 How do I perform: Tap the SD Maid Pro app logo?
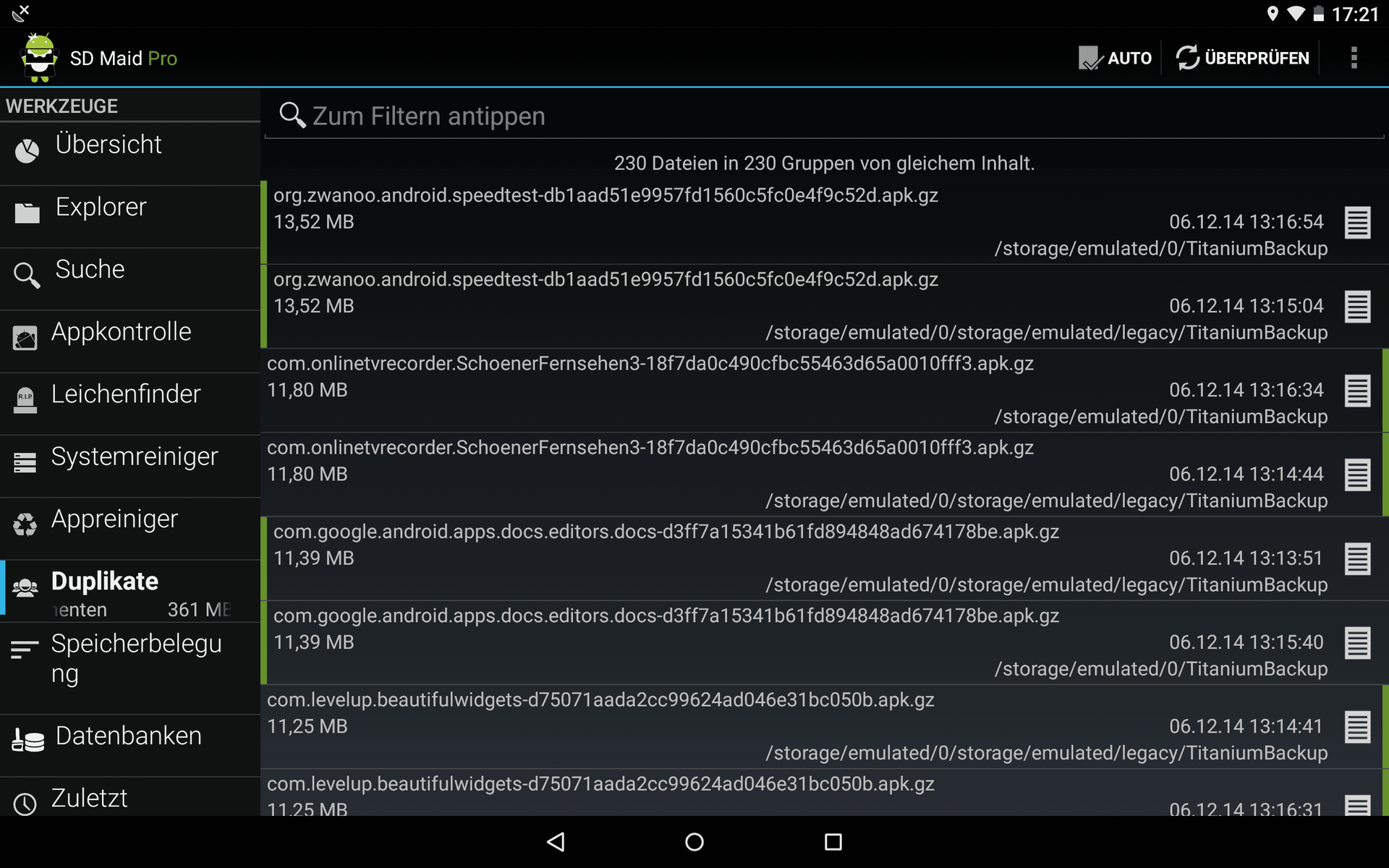(40, 57)
